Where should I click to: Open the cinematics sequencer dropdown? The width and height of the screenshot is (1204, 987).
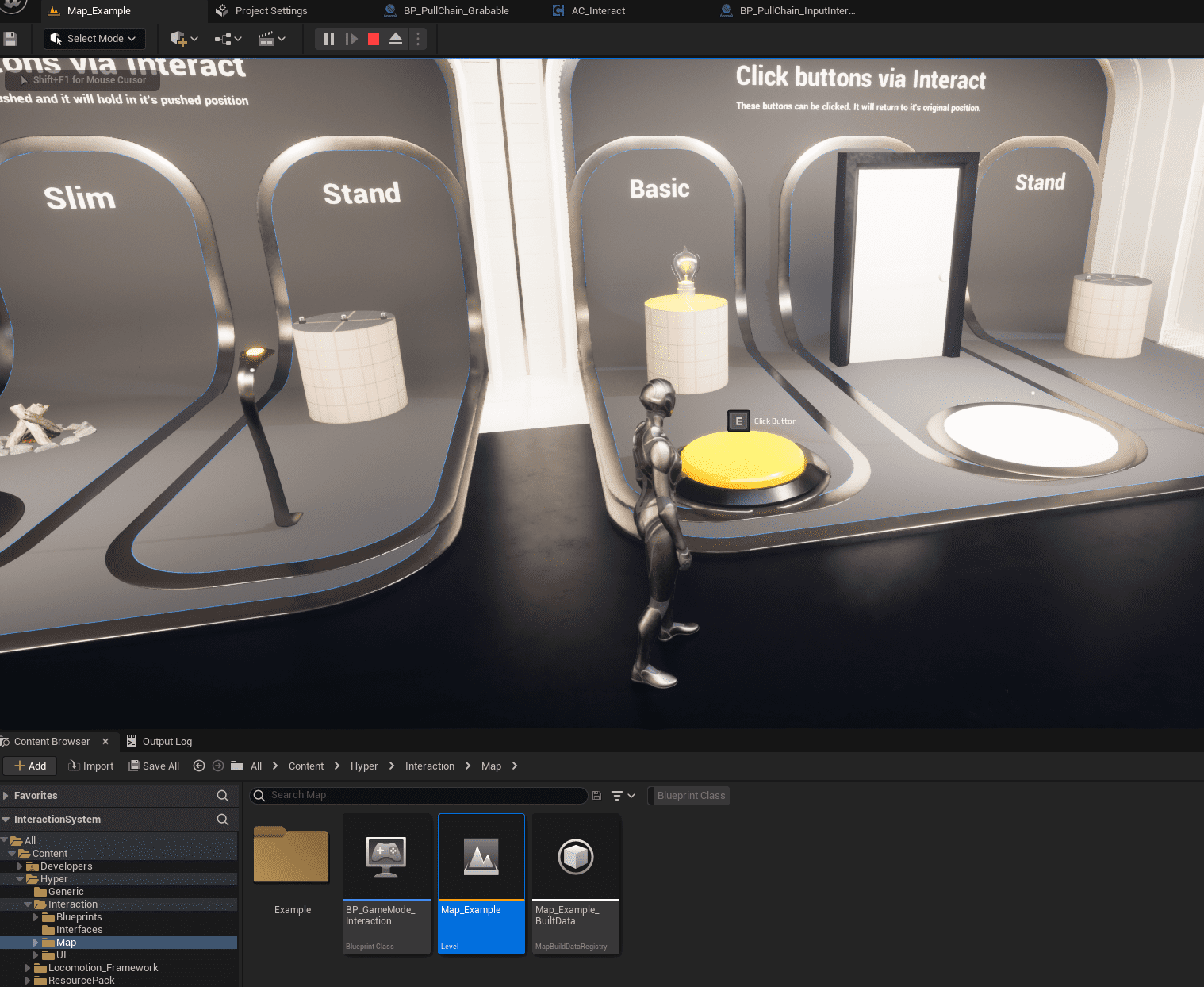pos(272,38)
